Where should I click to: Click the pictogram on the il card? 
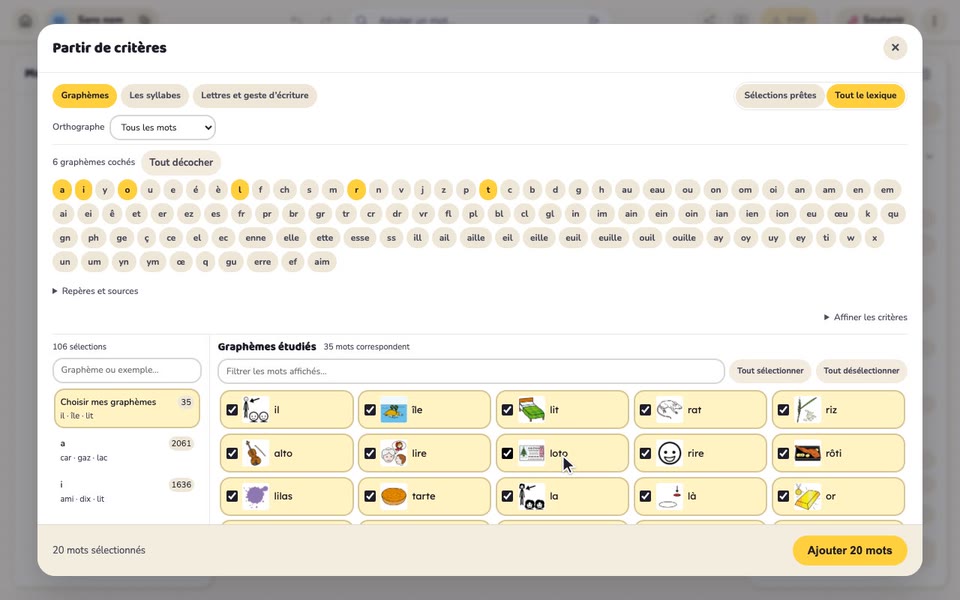(256, 410)
